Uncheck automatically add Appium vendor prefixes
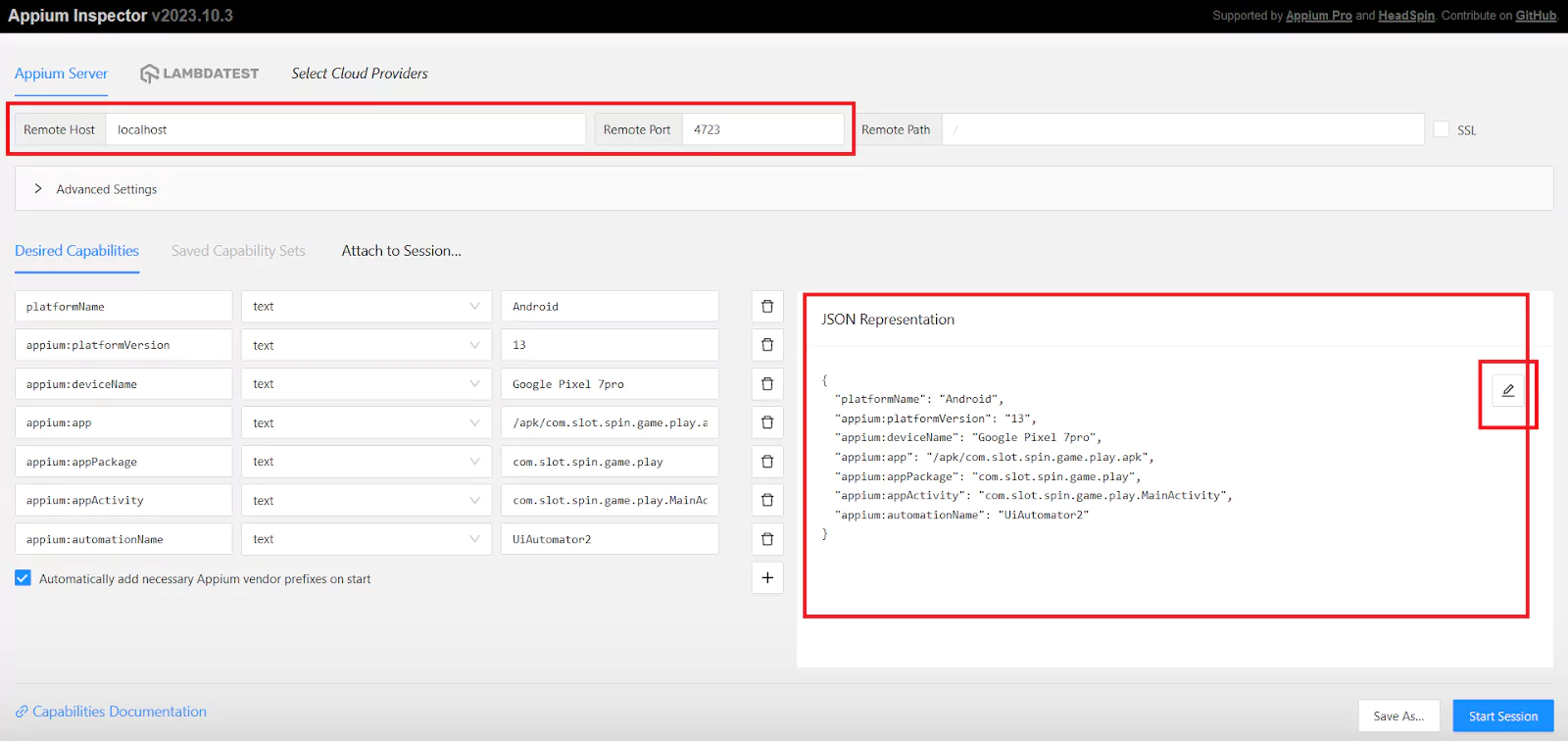Viewport: 1568px width, 741px height. [23, 578]
